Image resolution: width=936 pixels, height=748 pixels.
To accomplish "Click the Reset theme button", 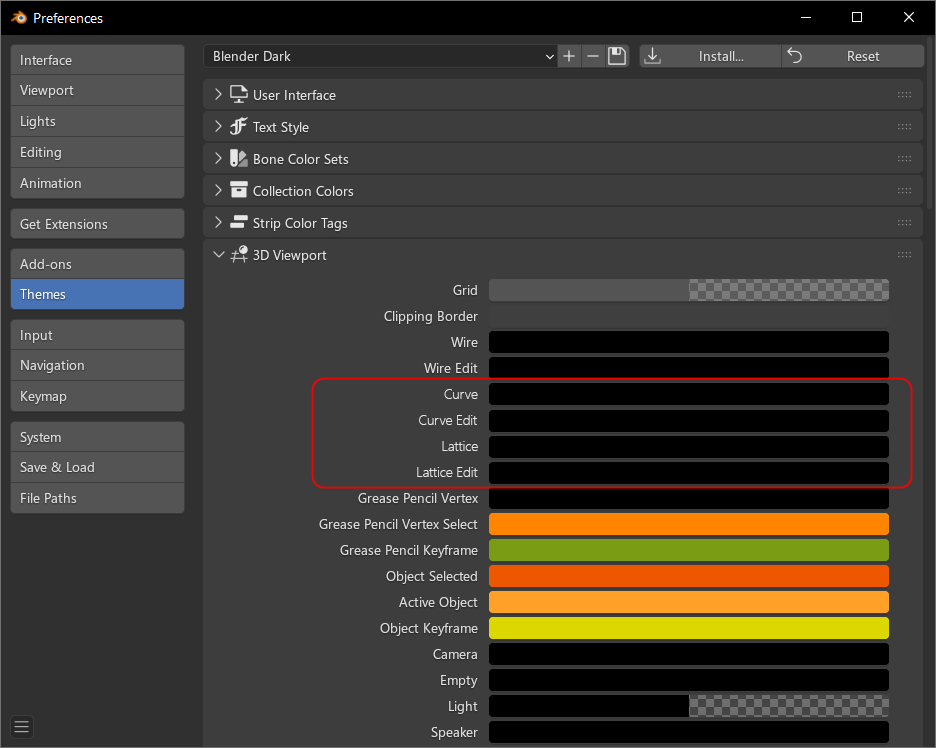I will (853, 56).
